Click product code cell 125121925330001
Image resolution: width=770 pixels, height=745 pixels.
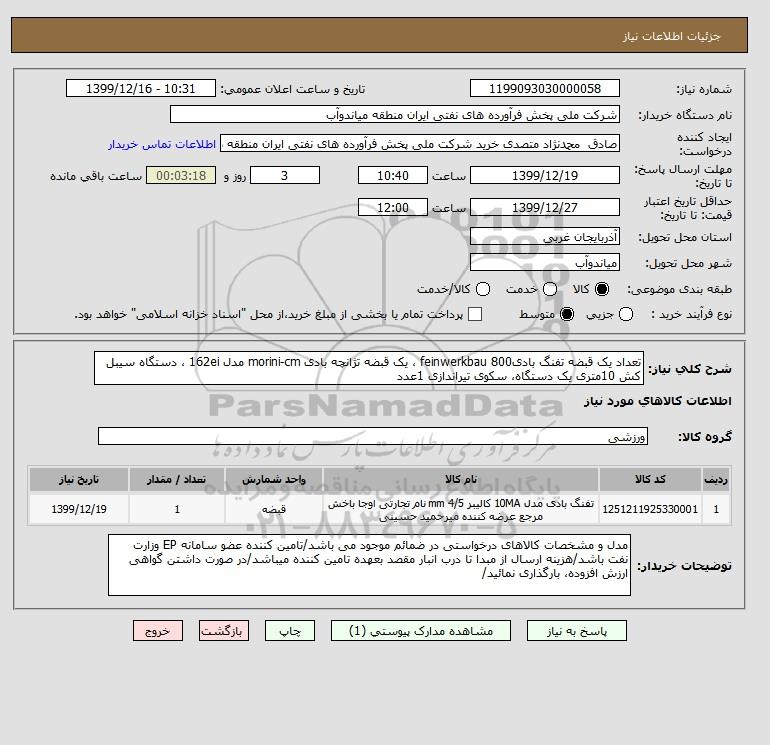(x=650, y=509)
